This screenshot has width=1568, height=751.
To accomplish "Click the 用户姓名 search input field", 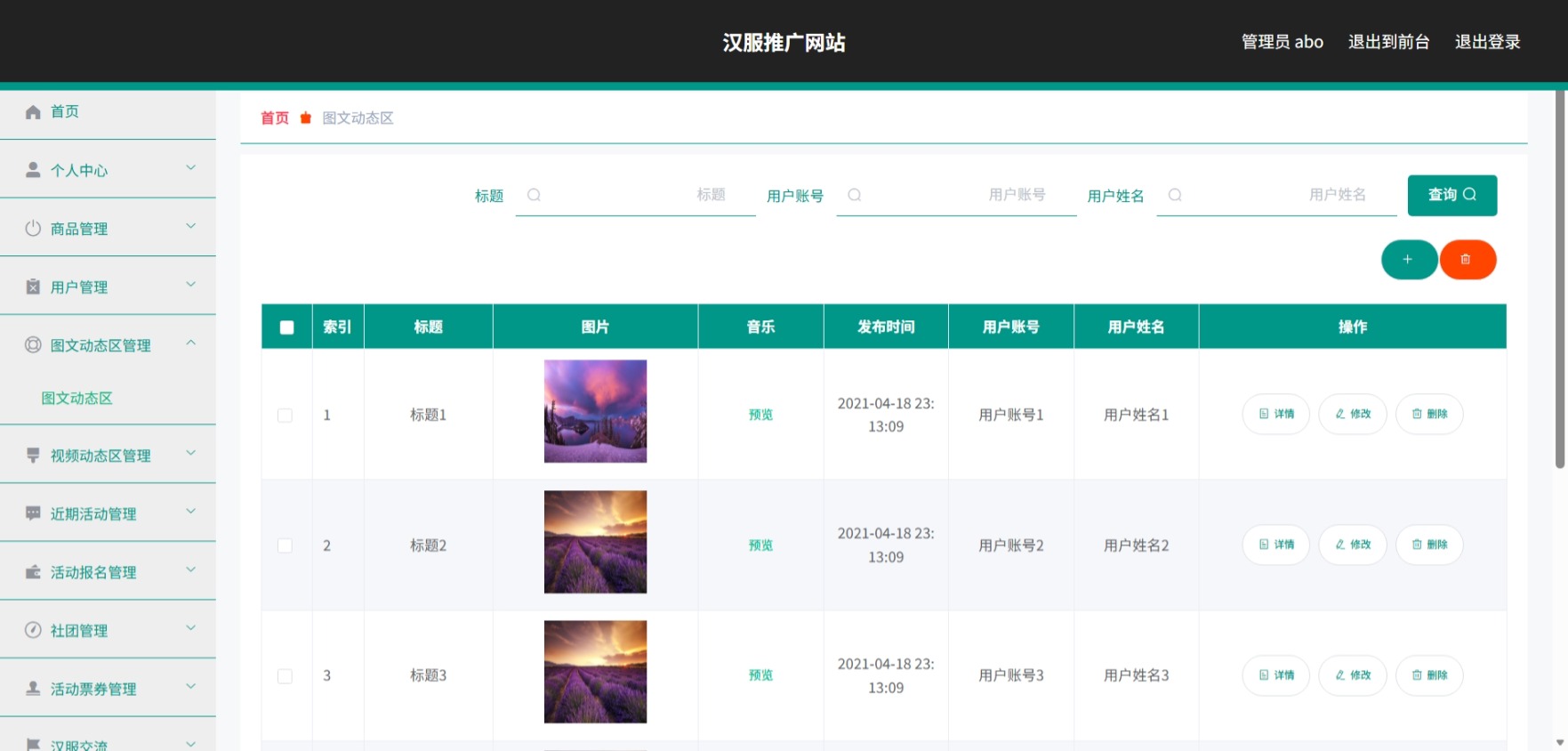I will tap(1276, 195).
